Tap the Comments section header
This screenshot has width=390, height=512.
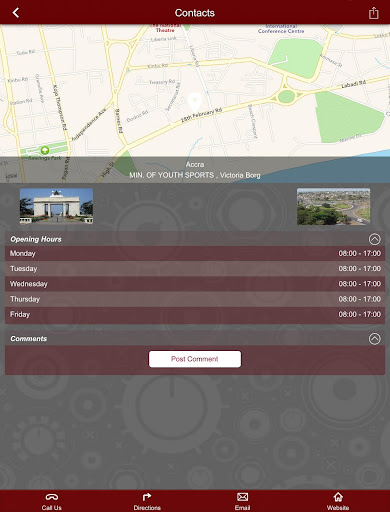click(195, 339)
